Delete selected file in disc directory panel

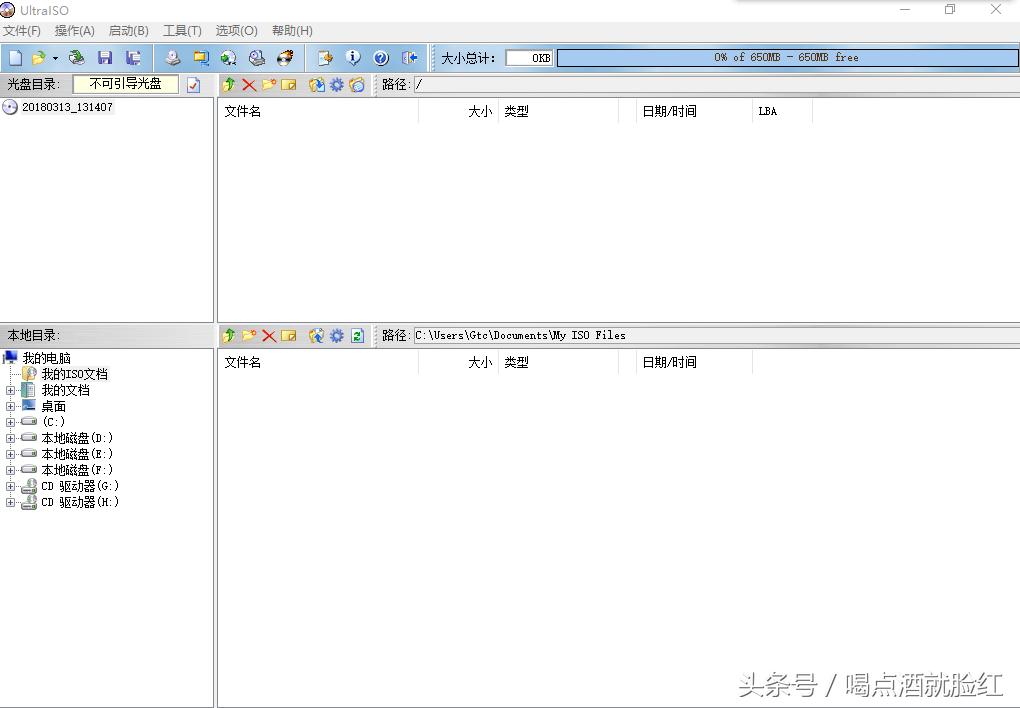point(247,84)
